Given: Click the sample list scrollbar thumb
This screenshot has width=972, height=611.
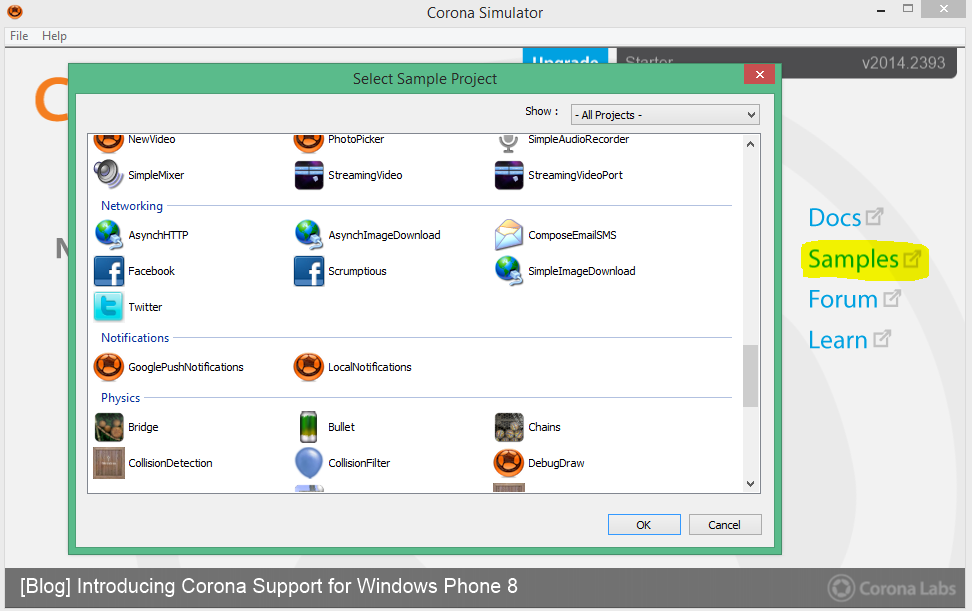Looking at the screenshot, I should (x=750, y=376).
